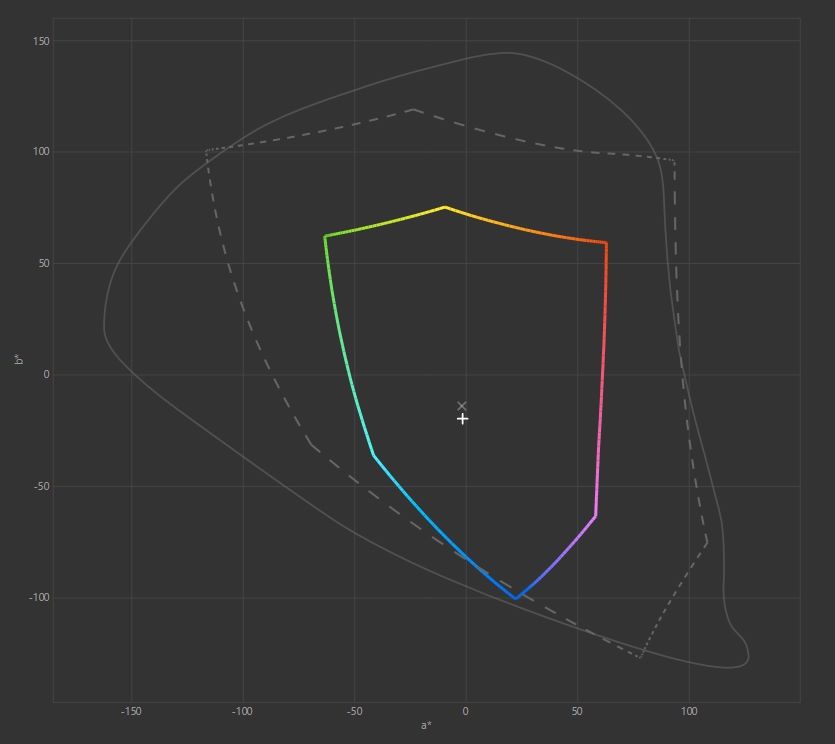Click the dotted upper-left corner of dashed gamut
This screenshot has height=744, width=835.
tap(207, 151)
